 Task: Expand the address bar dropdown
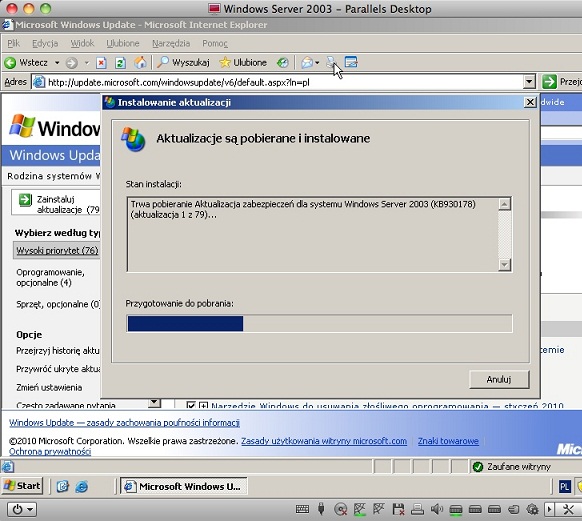(529, 82)
